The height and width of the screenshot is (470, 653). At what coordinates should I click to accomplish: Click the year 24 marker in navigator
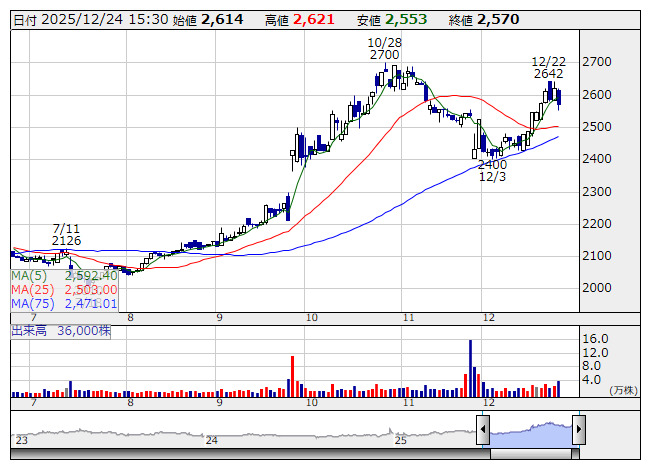tap(211, 440)
